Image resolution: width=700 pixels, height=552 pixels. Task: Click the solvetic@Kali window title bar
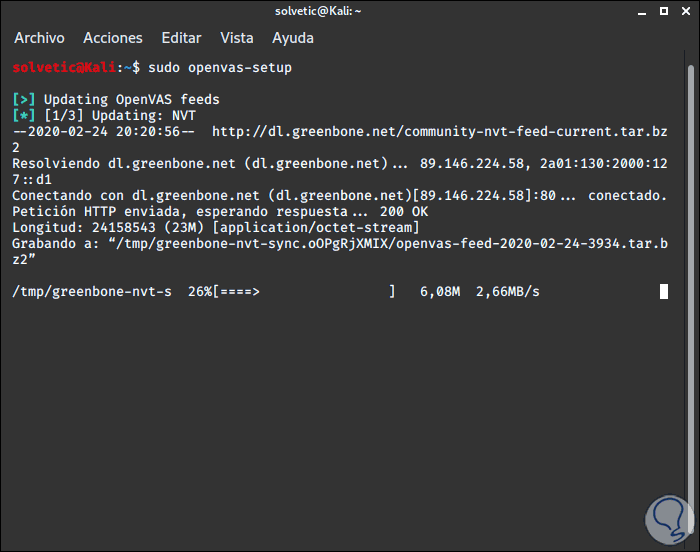[x=349, y=10]
